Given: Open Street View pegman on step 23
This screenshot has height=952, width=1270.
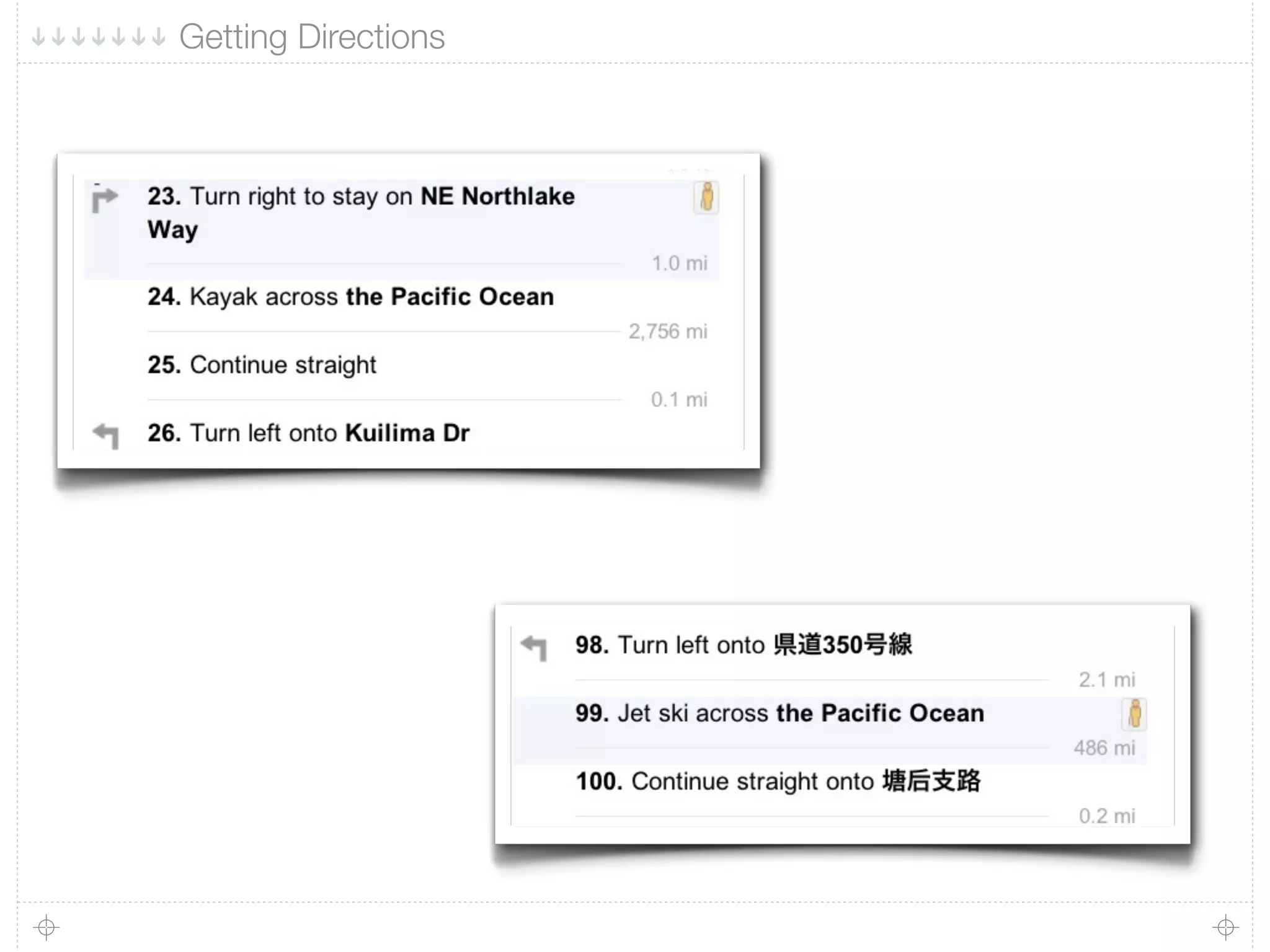Looking at the screenshot, I should pos(706,198).
